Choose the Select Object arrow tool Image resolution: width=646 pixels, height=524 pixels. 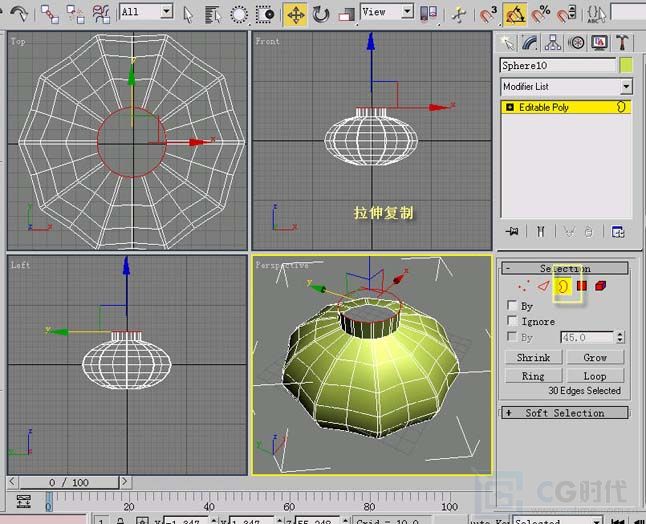pyautogui.click(x=188, y=15)
